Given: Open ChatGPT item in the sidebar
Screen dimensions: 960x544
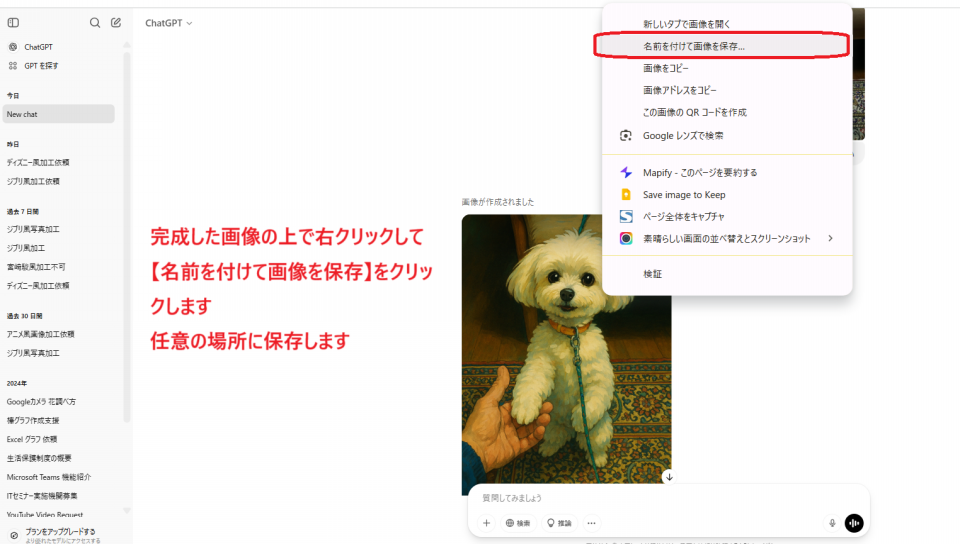Looking at the screenshot, I should 38,47.
